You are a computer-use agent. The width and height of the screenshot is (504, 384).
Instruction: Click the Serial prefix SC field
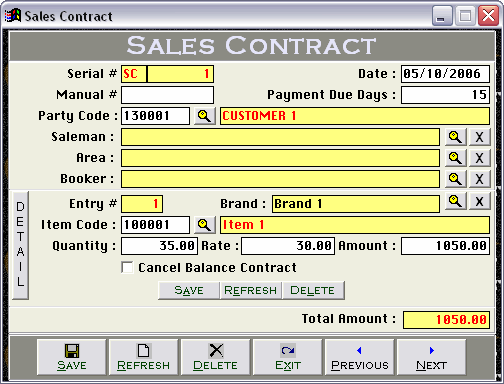click(134, 74)
